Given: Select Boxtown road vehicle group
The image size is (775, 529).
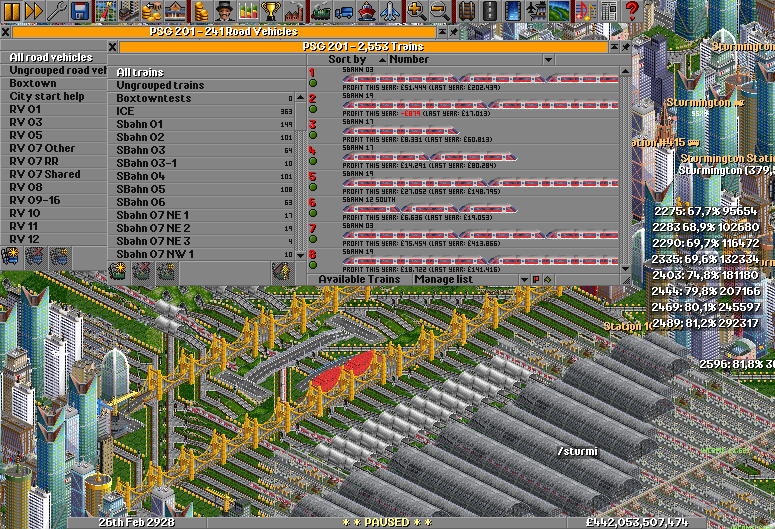Looking at the screenshot, I should point(53,83).
